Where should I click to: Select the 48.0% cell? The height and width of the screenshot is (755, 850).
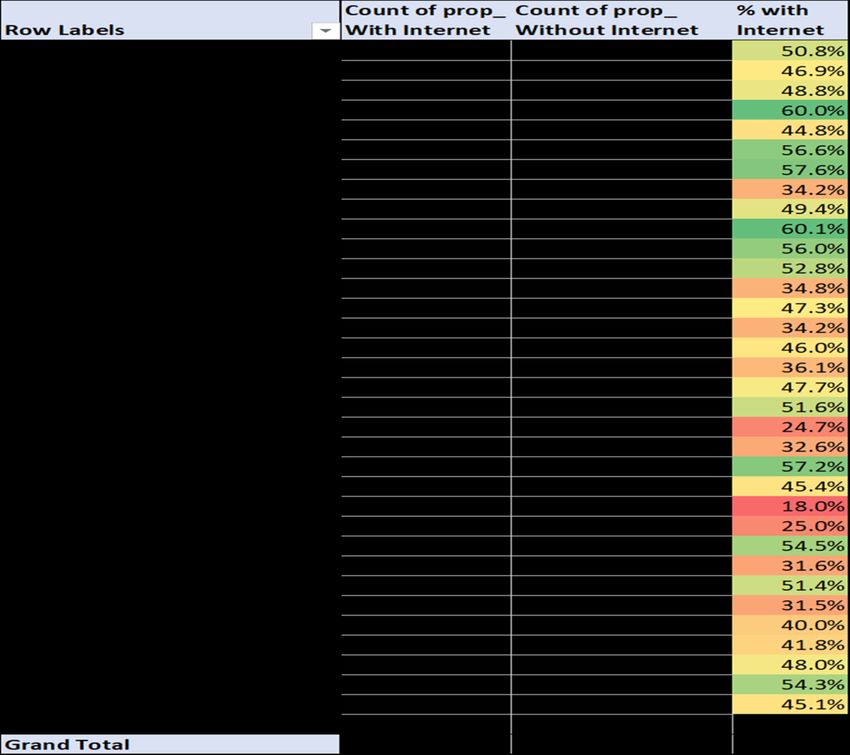[x=789, y=664]
